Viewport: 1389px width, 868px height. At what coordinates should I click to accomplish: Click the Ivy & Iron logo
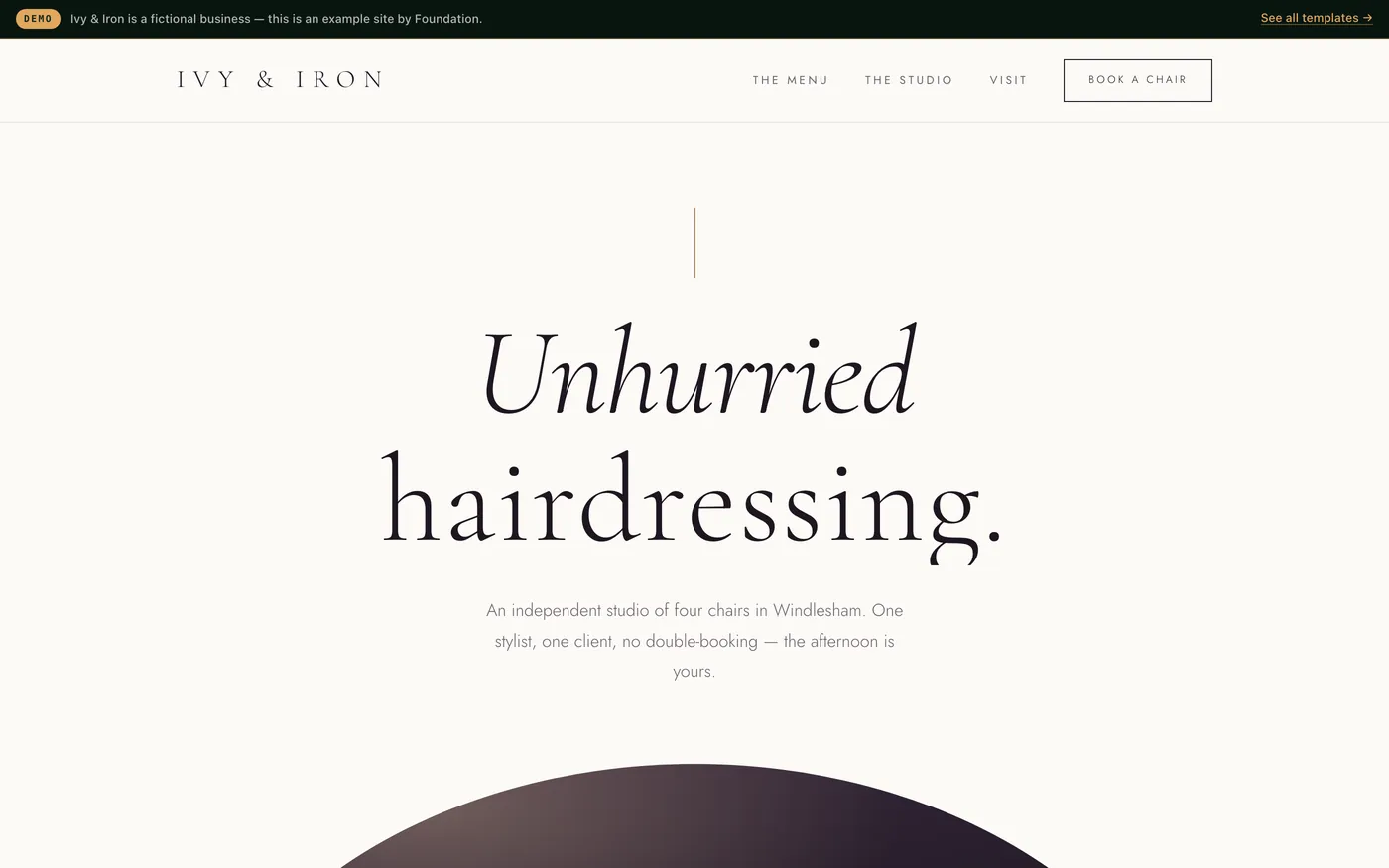(280, 80)
